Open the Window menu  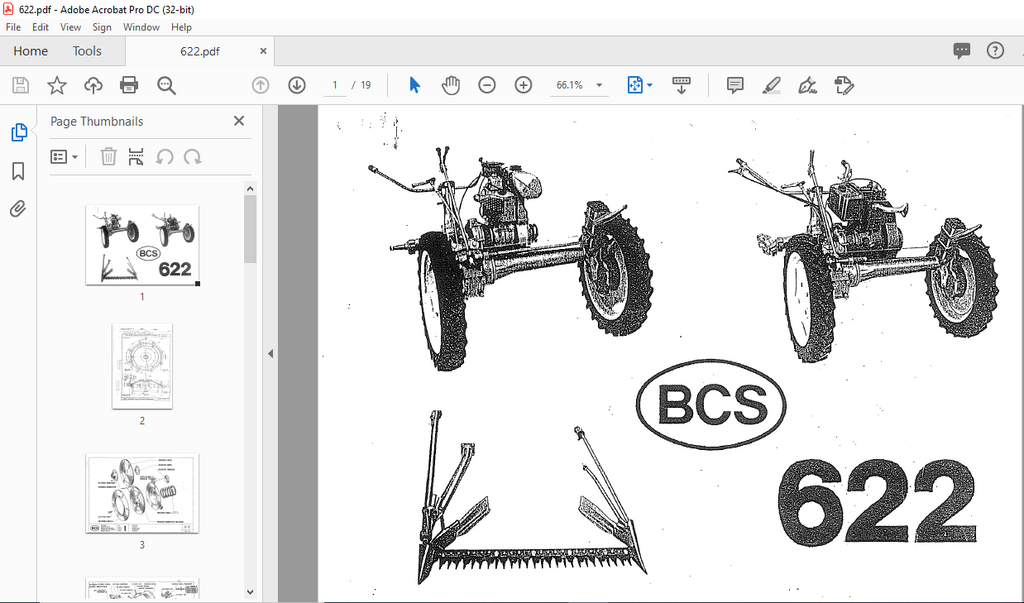(x=141, y=27)
